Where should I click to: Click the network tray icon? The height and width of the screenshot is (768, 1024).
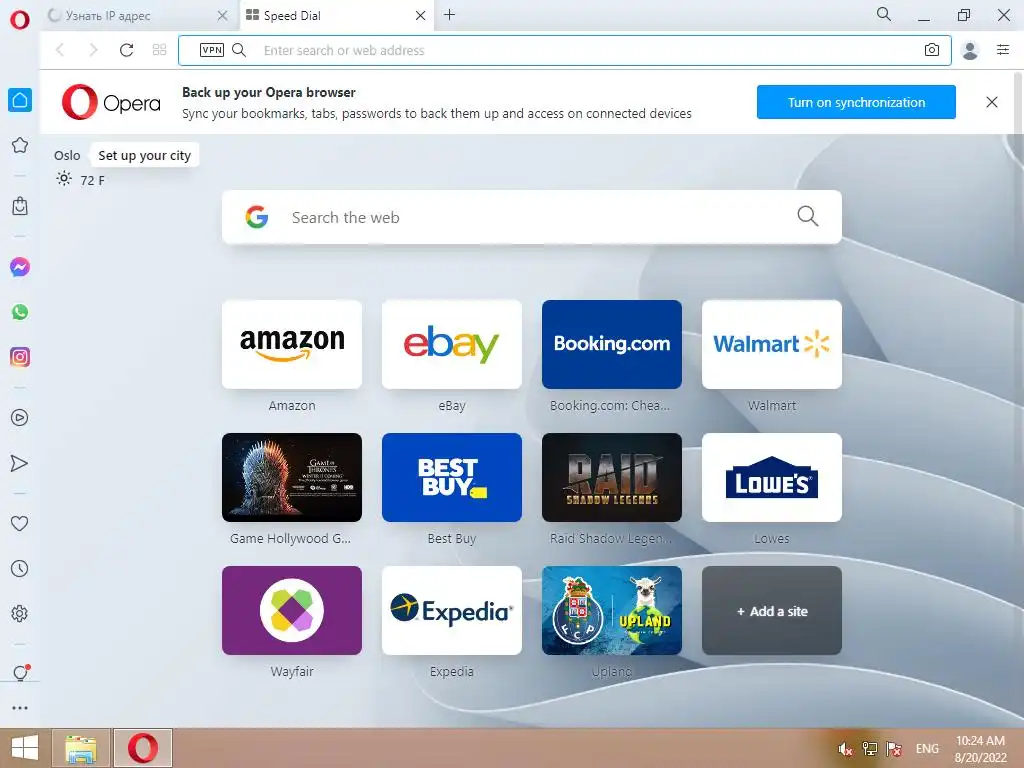click(x=870, y=749)
